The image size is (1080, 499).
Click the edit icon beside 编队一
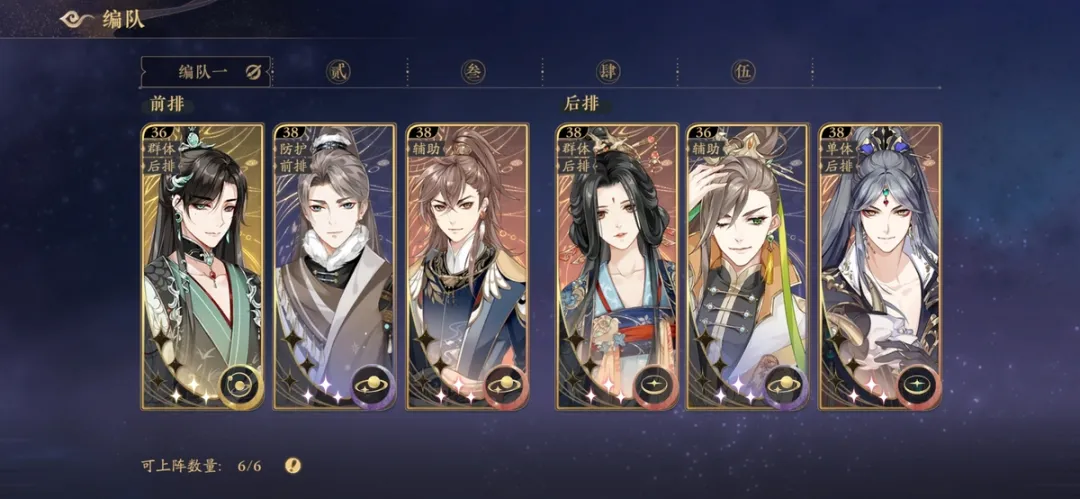pos(253,72)
